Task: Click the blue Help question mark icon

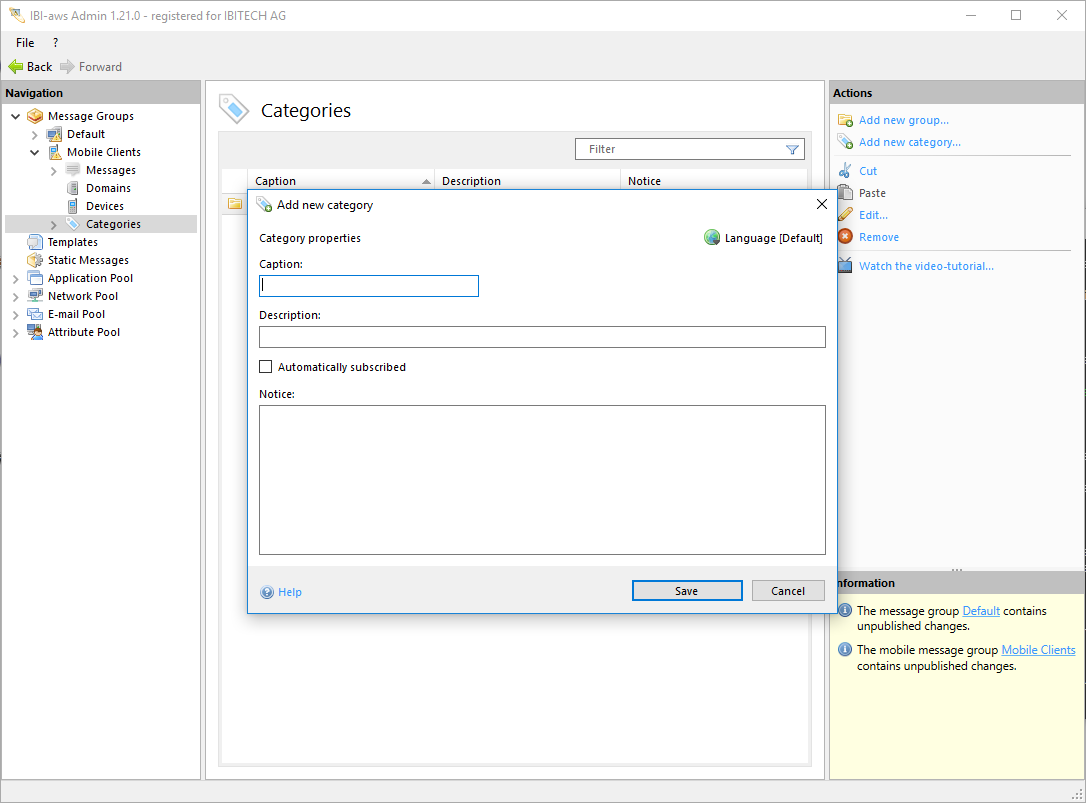Action: (267, 592)
